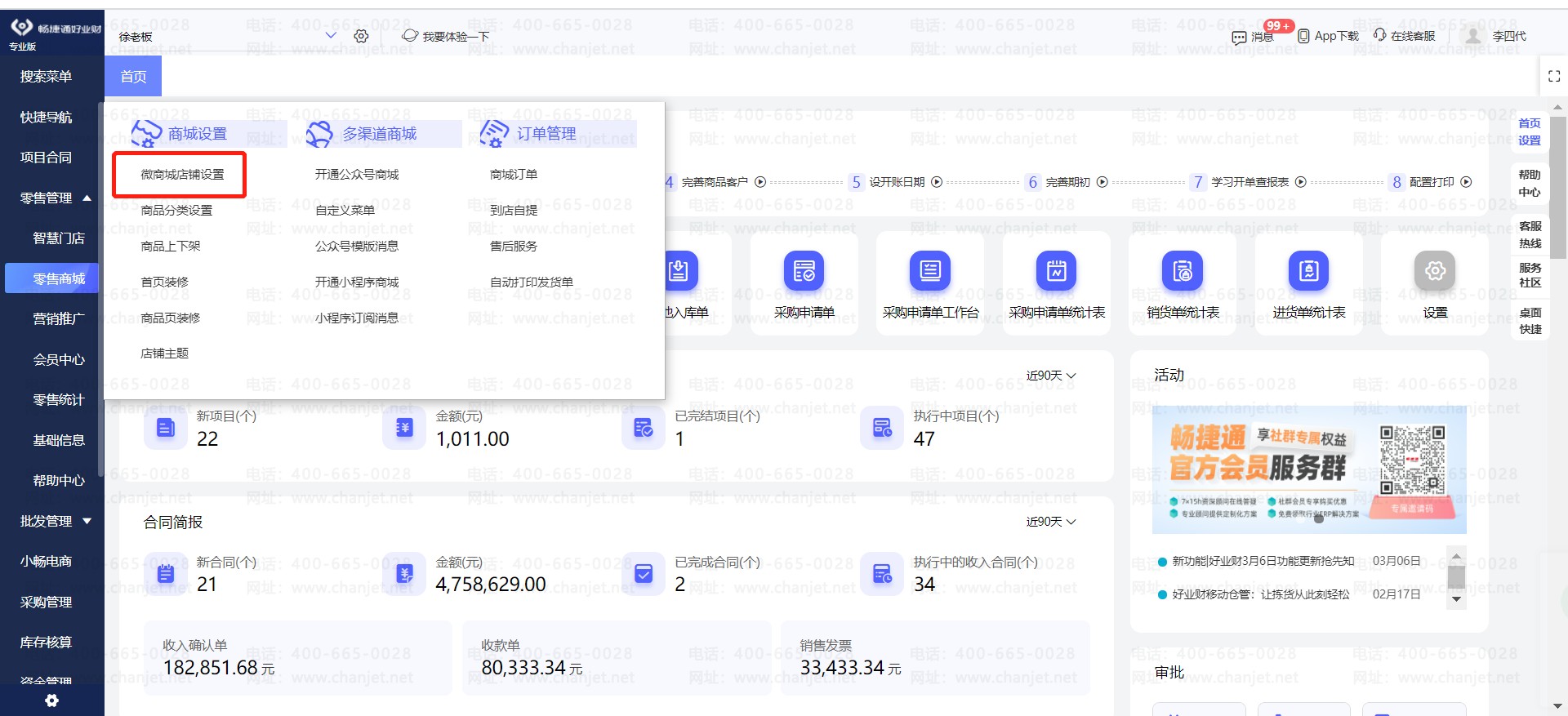Open 客服热线 in the right rail
Viewport: 1568px width, 716px height.
(x=1530, y=234)
